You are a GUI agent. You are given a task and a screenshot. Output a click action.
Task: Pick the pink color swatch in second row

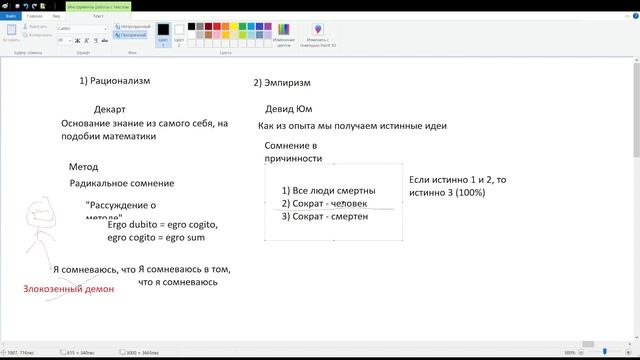(217, 35)
